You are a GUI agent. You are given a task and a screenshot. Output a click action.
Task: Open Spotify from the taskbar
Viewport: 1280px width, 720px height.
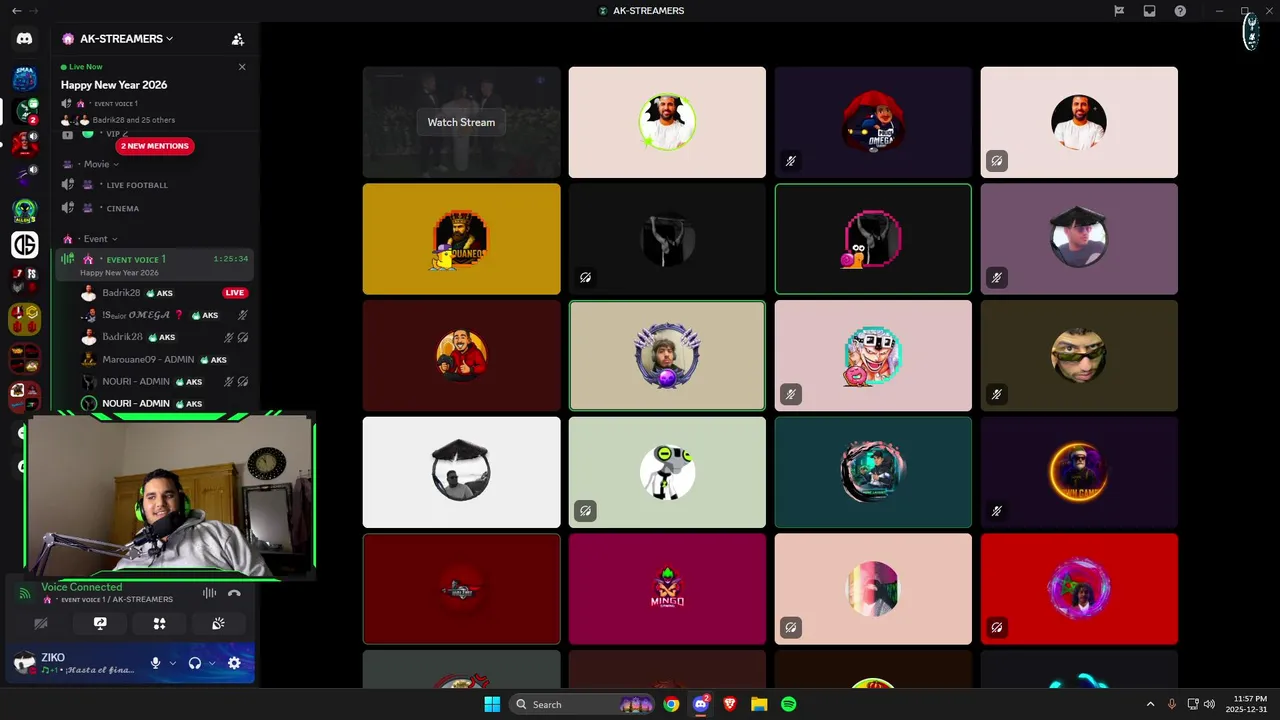[x=788, y=704]
